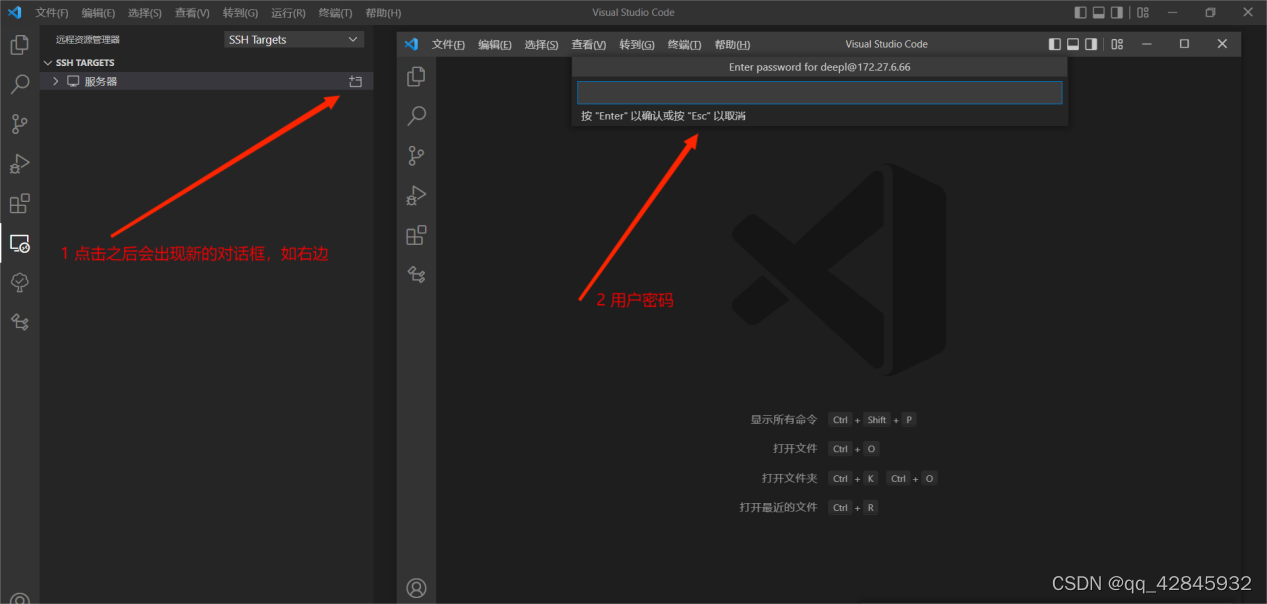Open the 运行(R) menu in the left window
Screen dimensions: 1267x604
pos(288,13)
